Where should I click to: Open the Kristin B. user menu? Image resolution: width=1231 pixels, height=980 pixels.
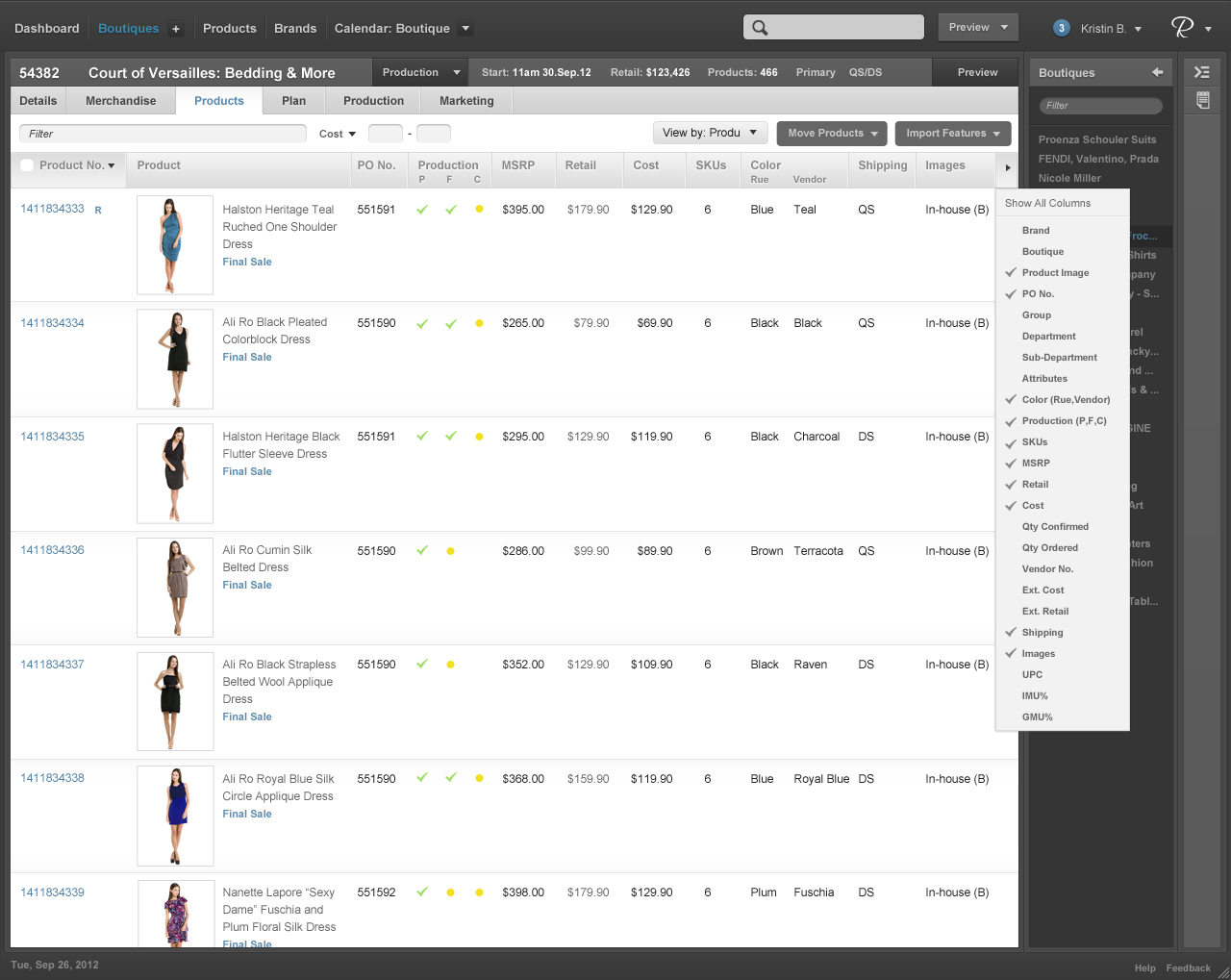tap(1111, 29)
